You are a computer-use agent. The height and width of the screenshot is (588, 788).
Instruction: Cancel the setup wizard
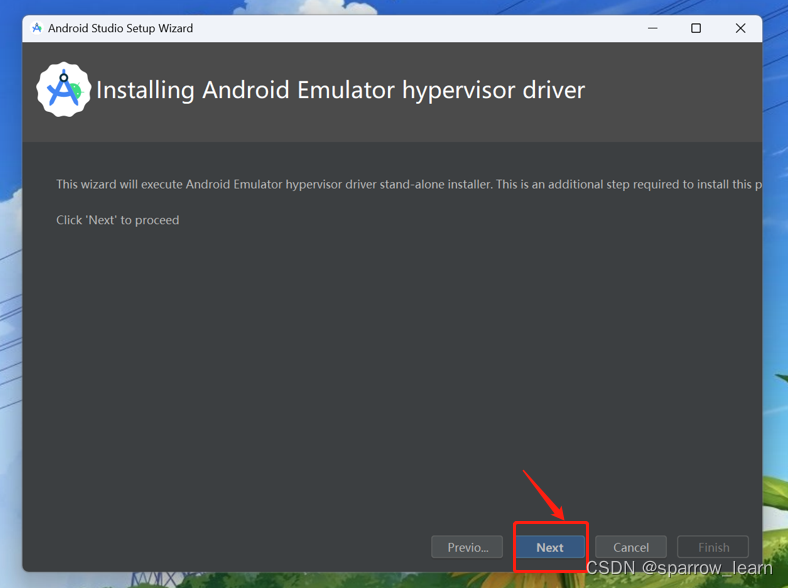(x=631, y=547)
